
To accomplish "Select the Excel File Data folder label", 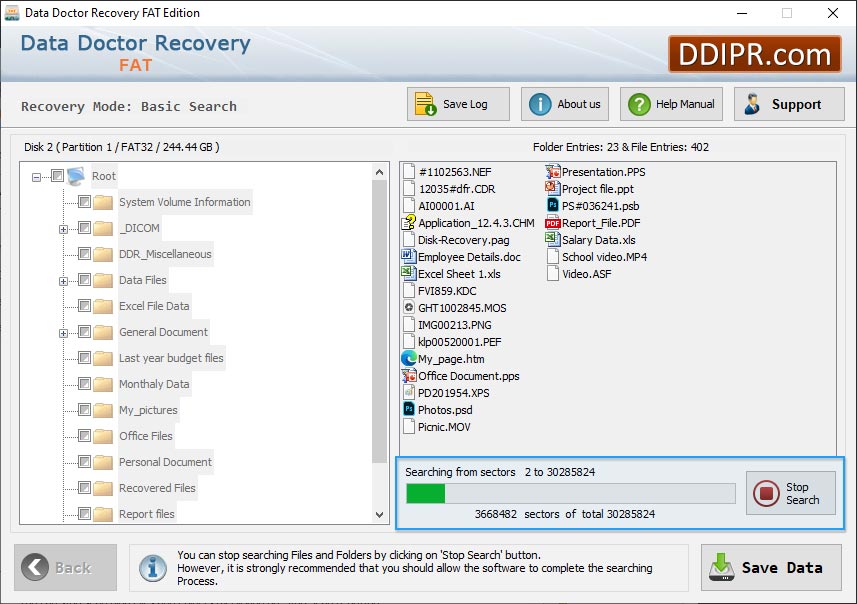I will 154,306.
